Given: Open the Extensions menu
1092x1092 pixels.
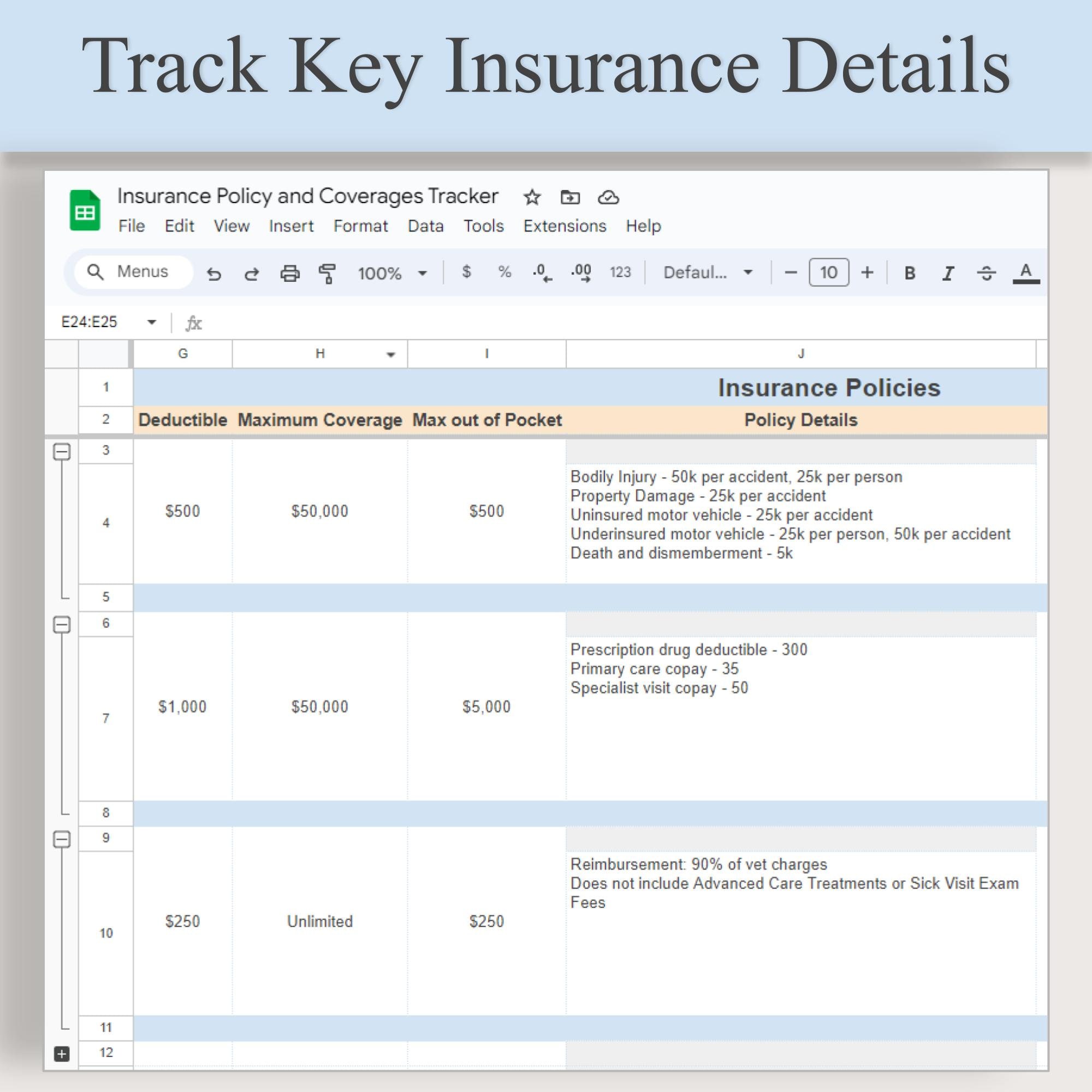Looking at the screenshot, I should point(565,225).
